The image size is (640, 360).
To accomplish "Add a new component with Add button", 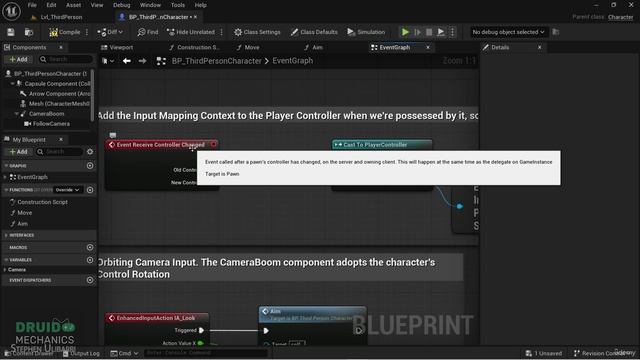I will (x=18, y=59).
